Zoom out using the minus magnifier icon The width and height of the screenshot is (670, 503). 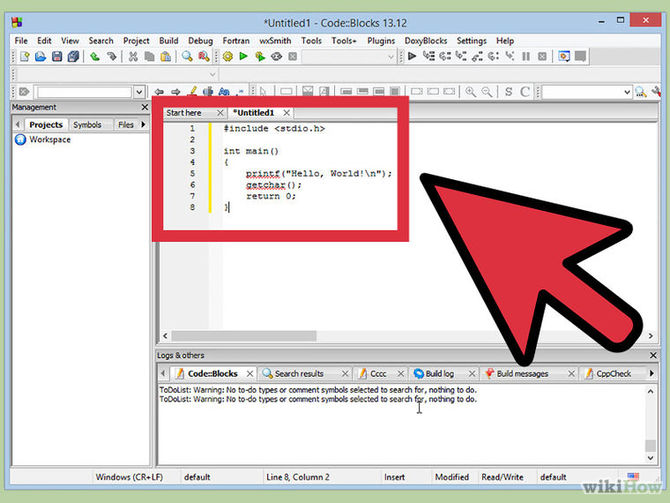pos(487,91)
